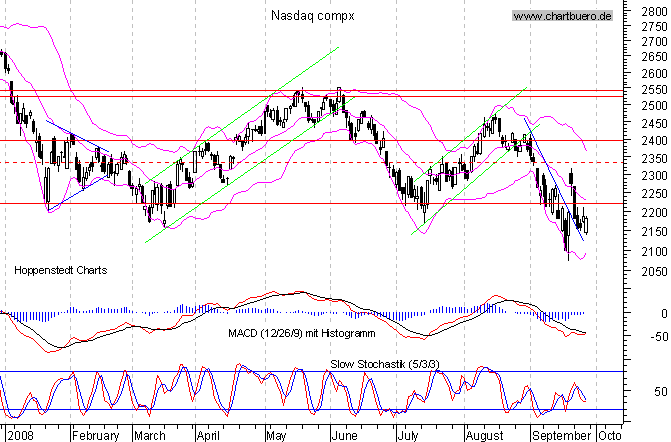The height and width of the screenshot is (442, 671).
Task: Click the 2450 price axis value
Action: [655, 124]
